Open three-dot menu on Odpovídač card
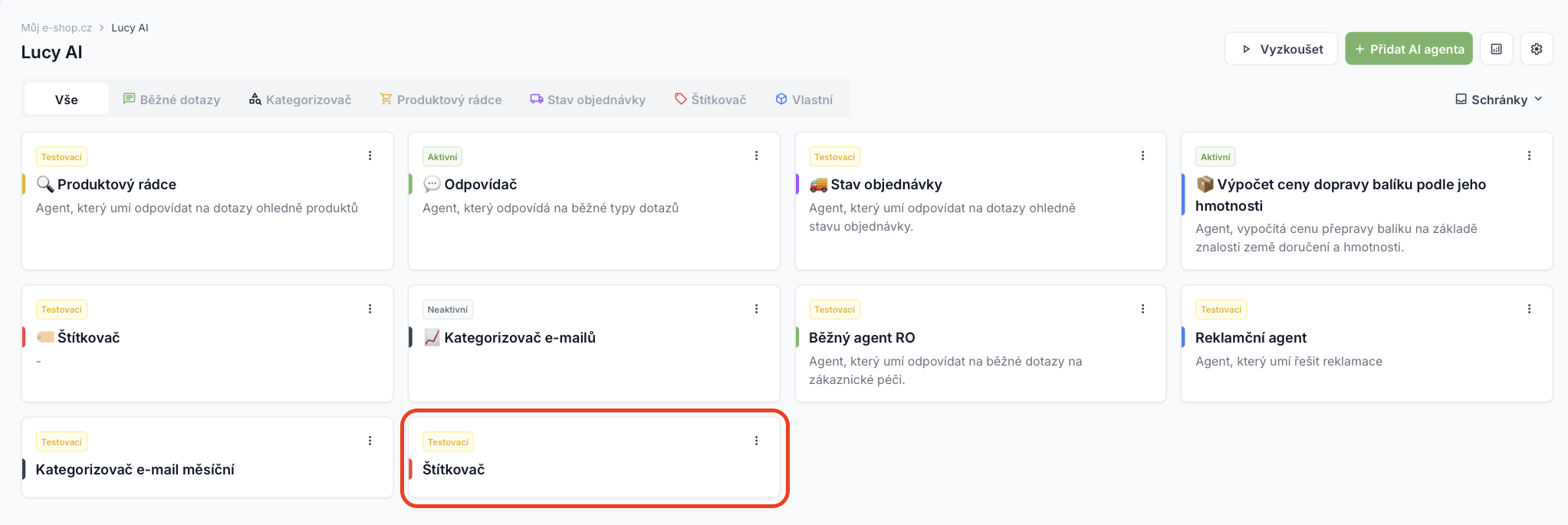The width and height of the screenshot is (1568, 525). [756, 156]
